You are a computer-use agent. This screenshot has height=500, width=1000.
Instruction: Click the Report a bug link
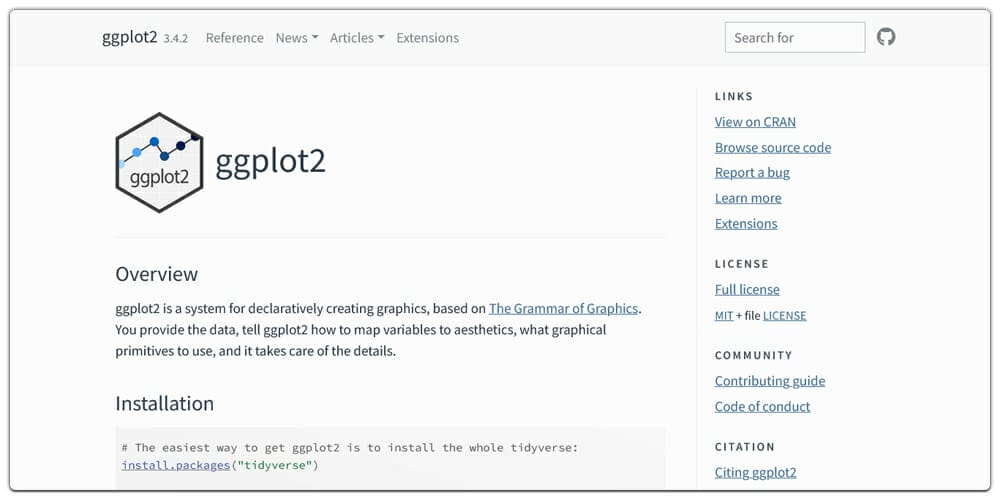tap(752, 173)
